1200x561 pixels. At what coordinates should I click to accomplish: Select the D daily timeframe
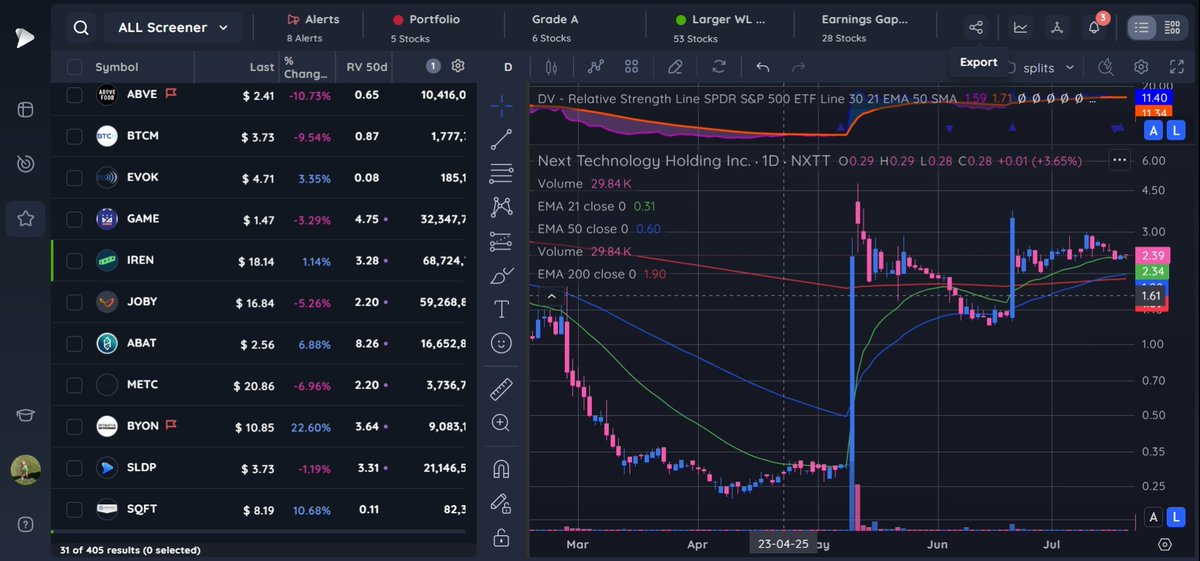click(x=508, y=67)
